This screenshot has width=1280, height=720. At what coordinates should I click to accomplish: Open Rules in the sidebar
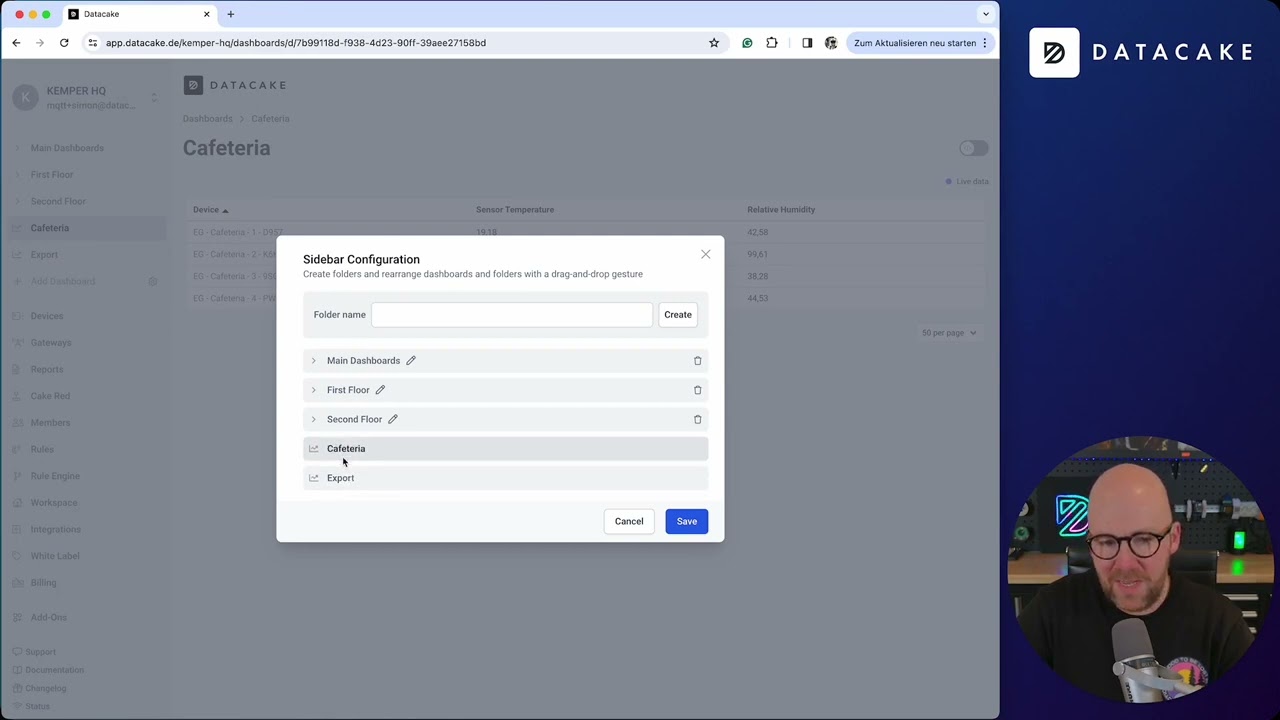point(42,450)
